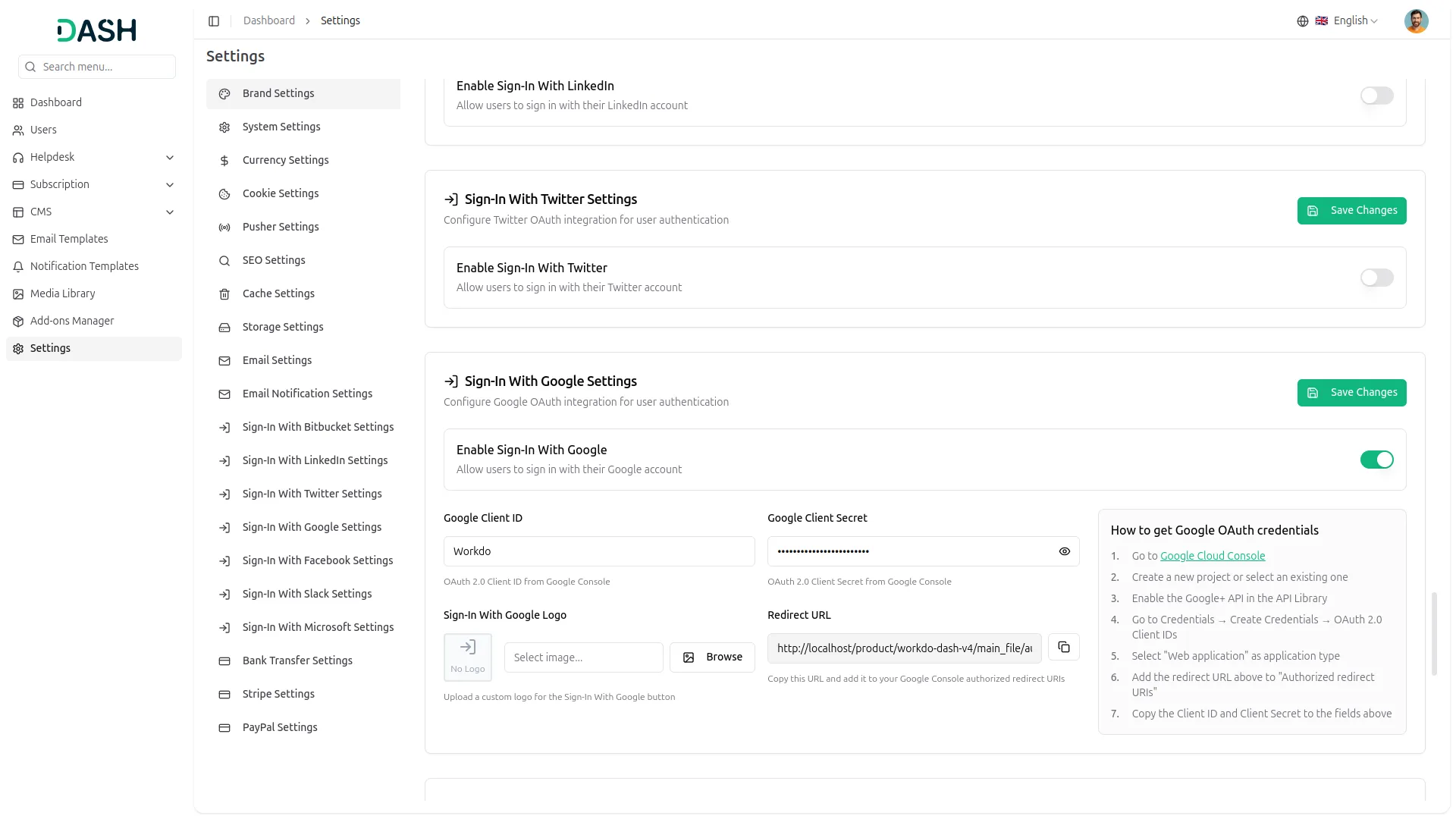Click the Users icon in sidebar
Viewport: 1456px width, 819px height.
(18, 130)
